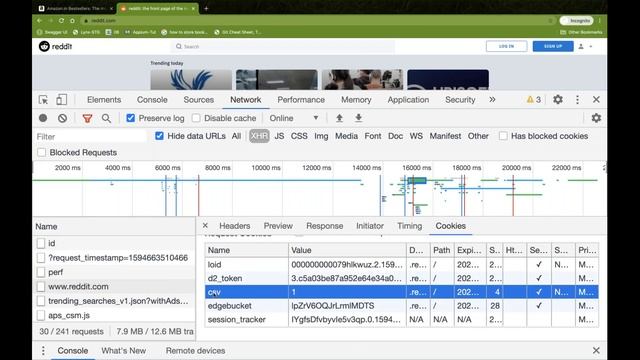Open a new browser tab
This screenshot has width=640, height=360.
pos(206,8)
